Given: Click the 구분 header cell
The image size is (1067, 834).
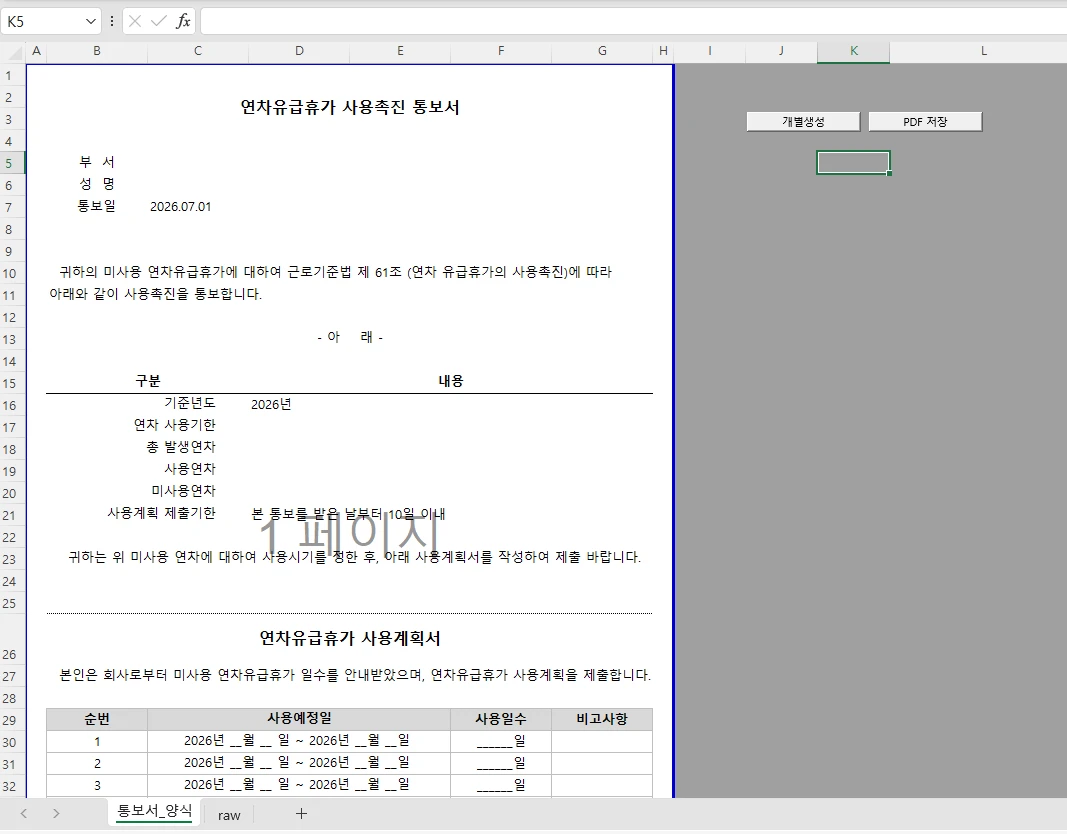Looking at the screenshot, I should coord(148,381).
